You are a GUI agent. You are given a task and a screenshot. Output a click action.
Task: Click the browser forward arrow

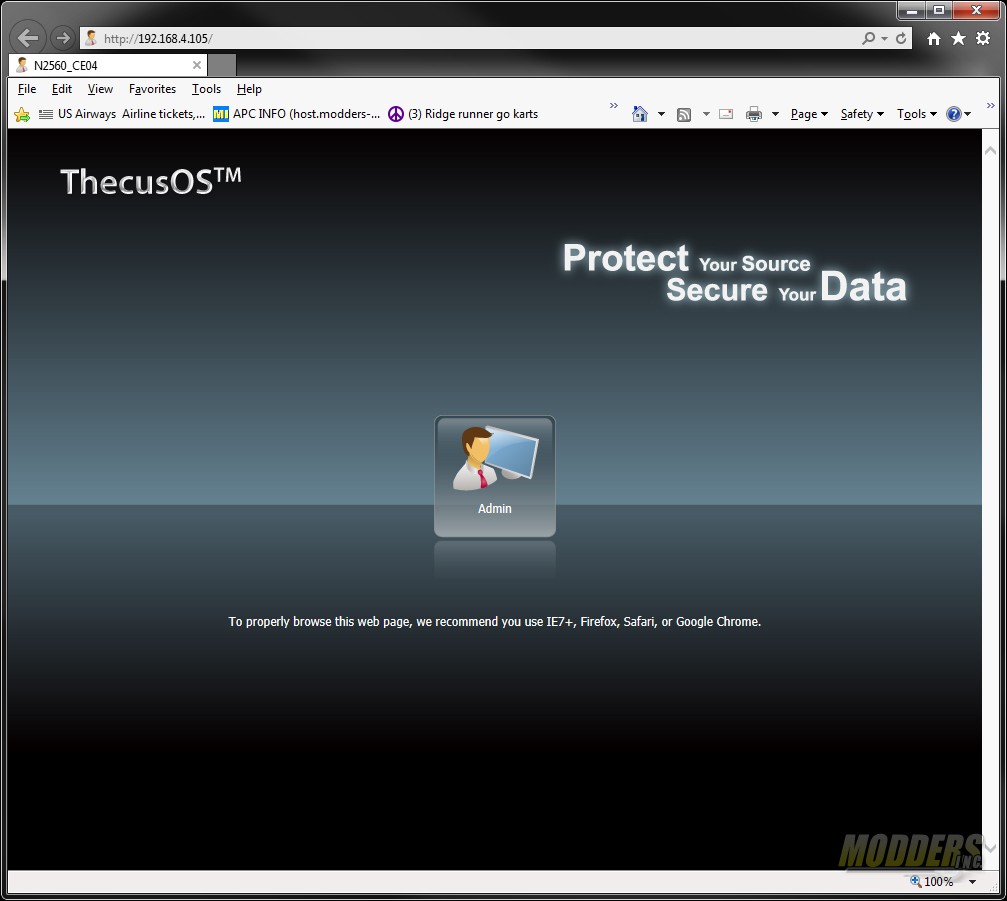[62, 38]
